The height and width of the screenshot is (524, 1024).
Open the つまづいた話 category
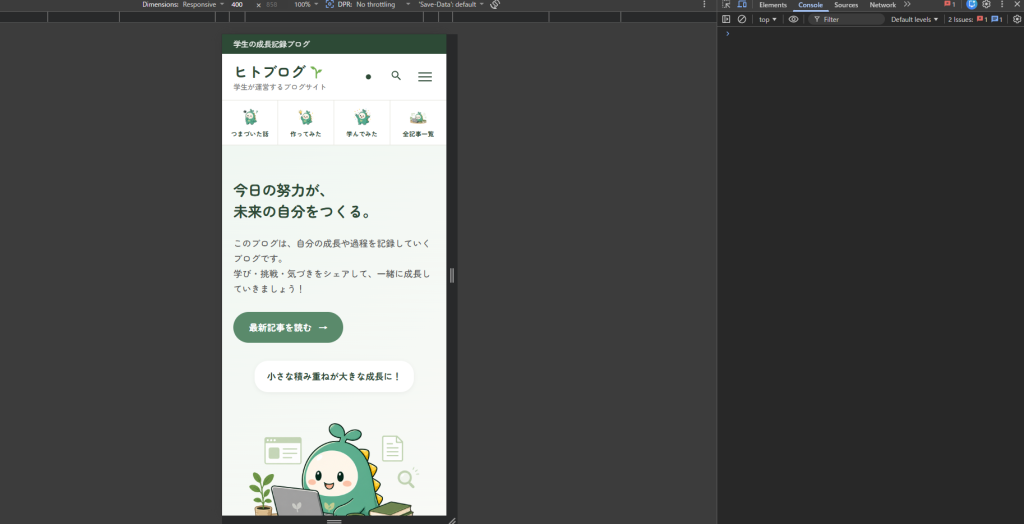coord(250,123)
